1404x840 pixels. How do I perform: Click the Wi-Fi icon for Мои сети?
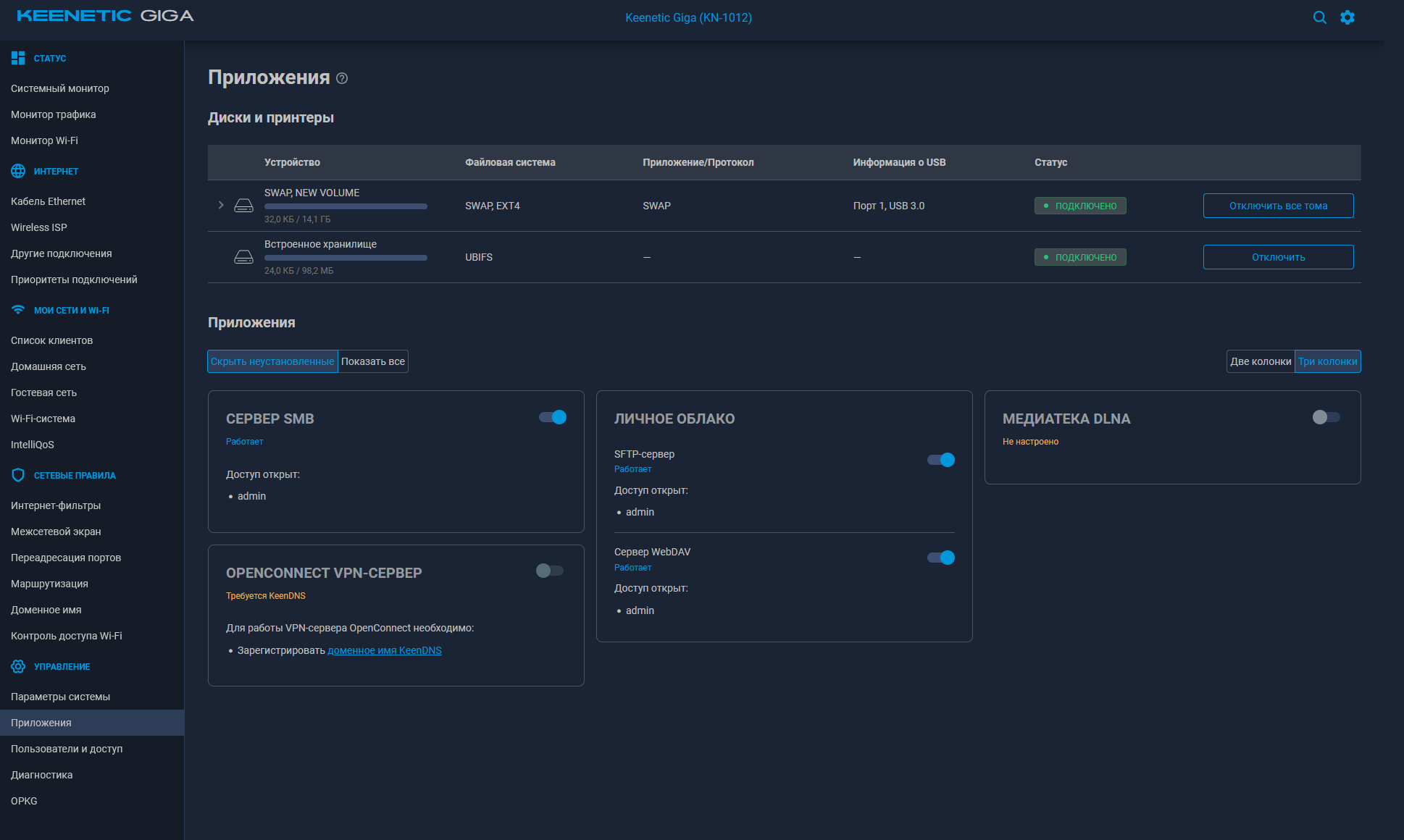coord(18,310)
